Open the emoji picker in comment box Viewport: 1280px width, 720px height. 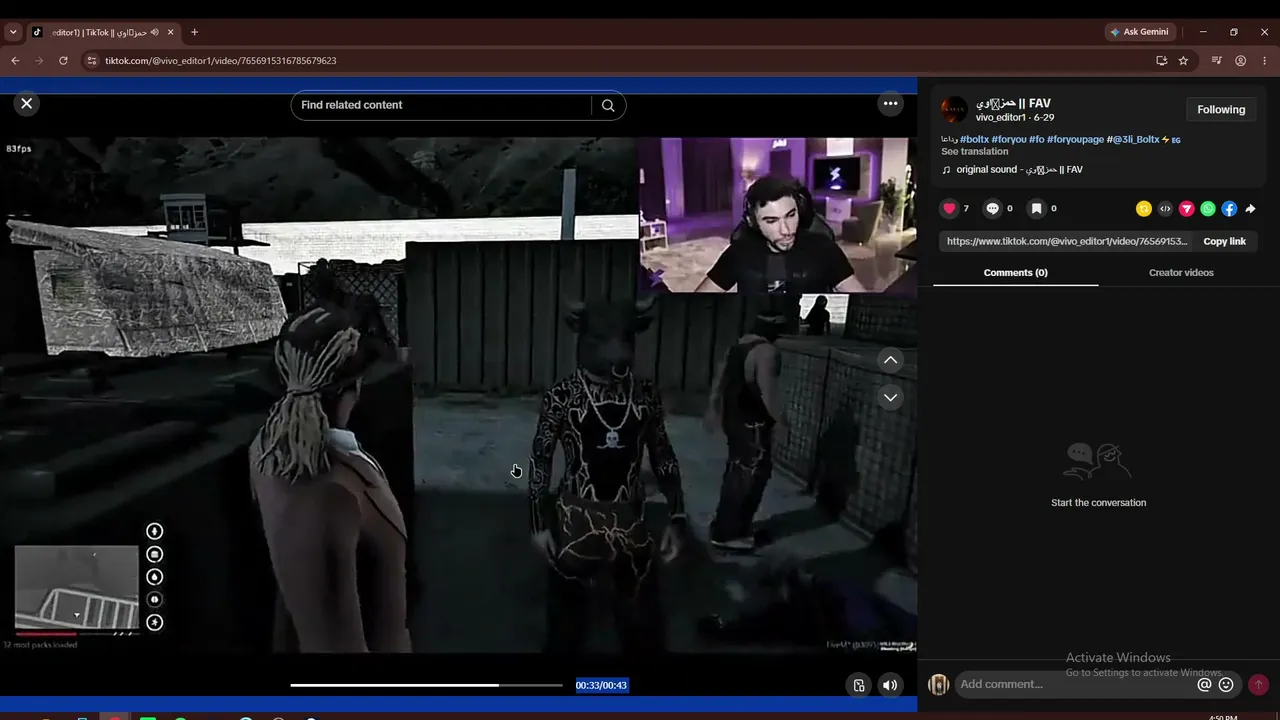point(1226,685)
